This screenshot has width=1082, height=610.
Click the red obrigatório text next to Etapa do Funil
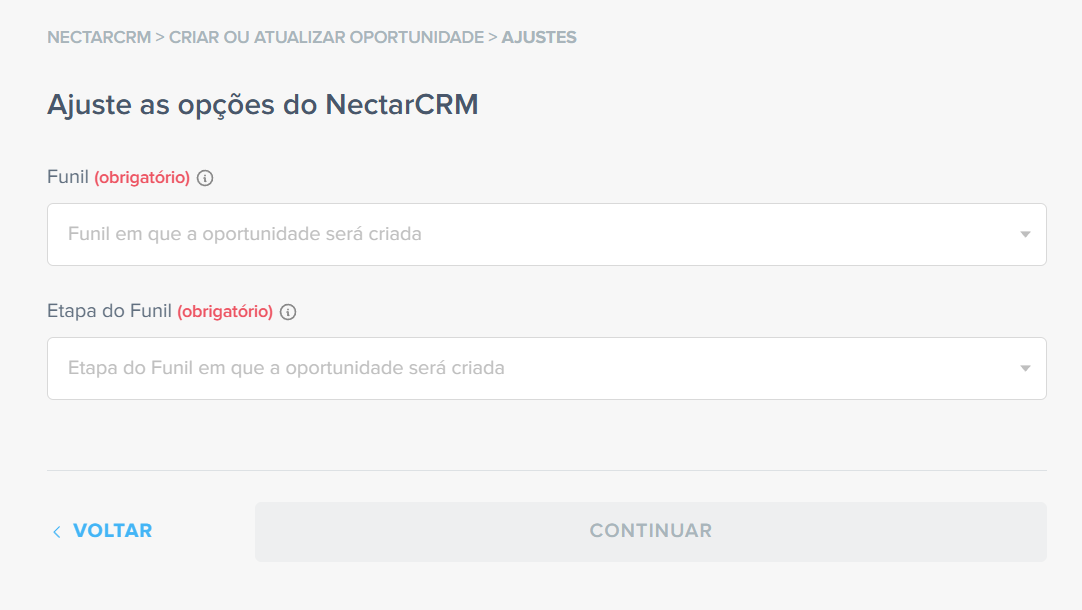[x=225, y=311]
